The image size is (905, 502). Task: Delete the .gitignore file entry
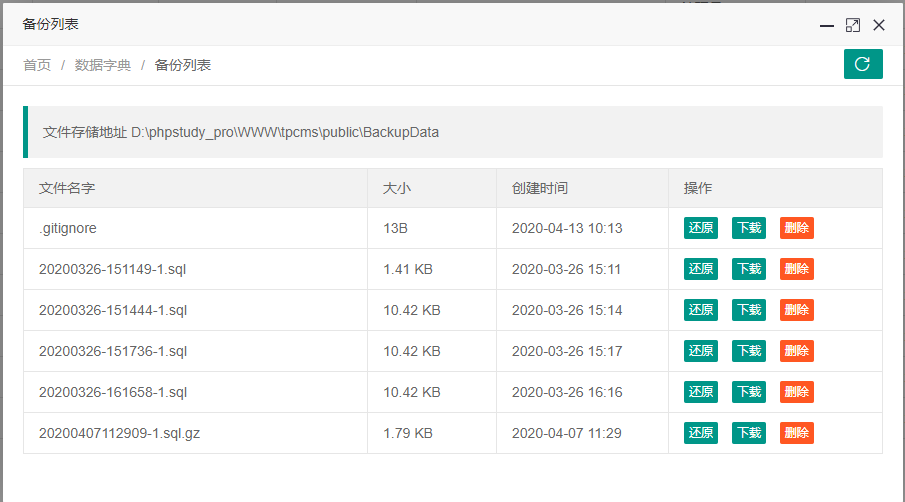click(x=796, y=228)
